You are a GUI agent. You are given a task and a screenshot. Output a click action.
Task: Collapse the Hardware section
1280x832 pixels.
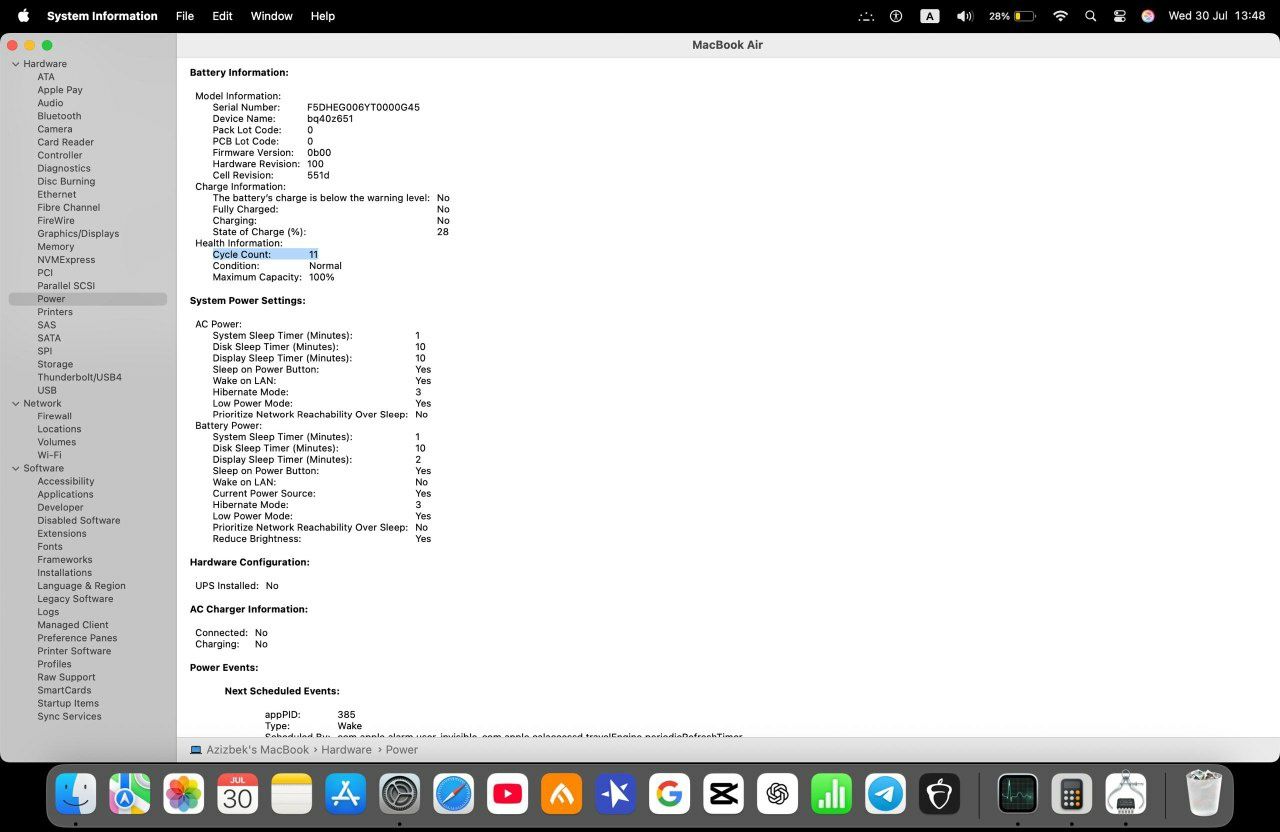[x=15, y=64]
